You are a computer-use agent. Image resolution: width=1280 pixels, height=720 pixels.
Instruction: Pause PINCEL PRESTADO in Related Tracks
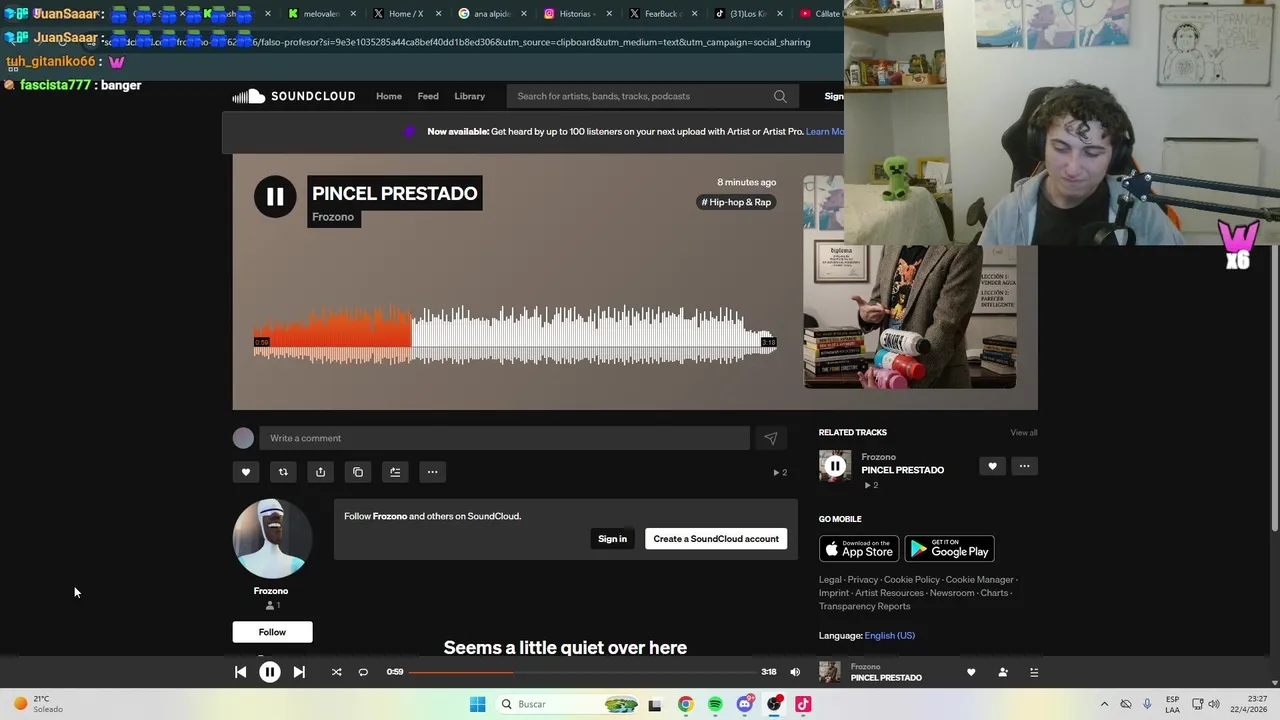tap(835, 466)
